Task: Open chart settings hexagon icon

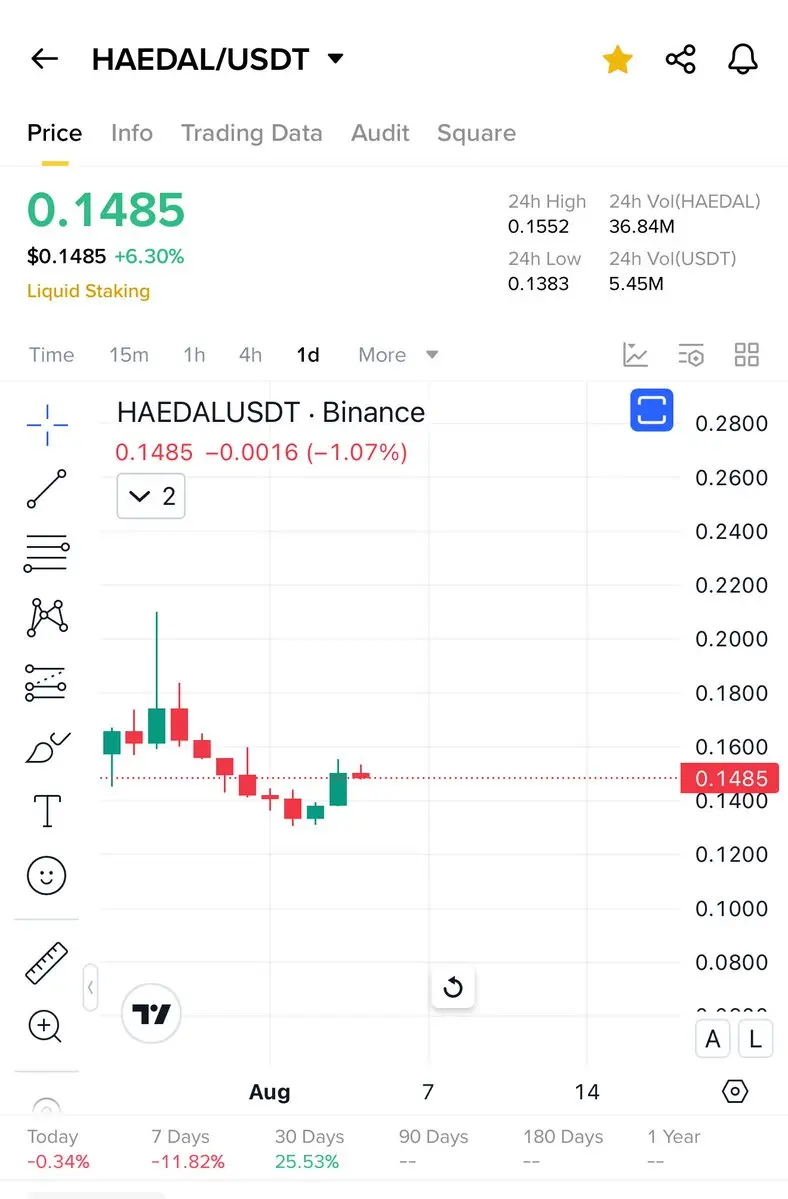Action: coord(734,1092)
